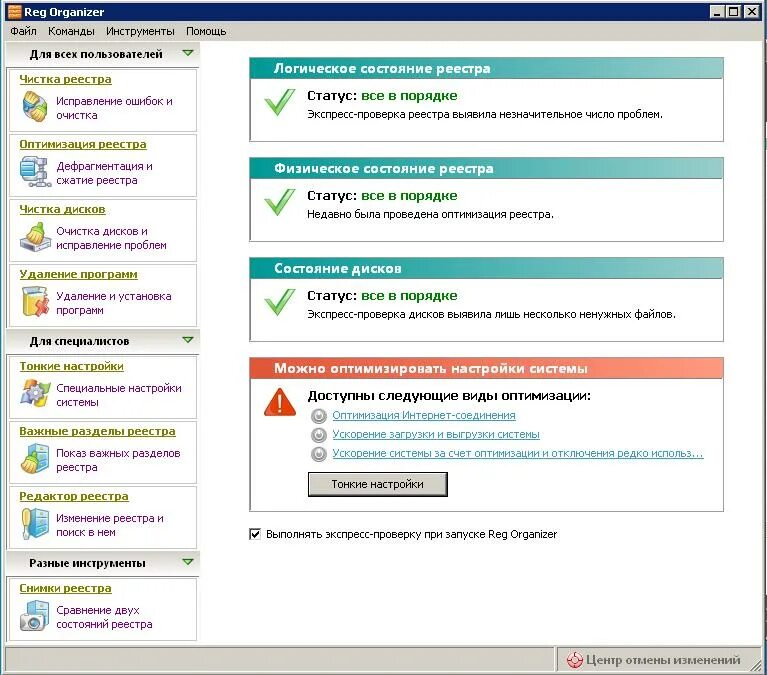
Task: Click the Можно оптимизировать настройки системы header
Action: pyautogui.click(x=486, y=368)
